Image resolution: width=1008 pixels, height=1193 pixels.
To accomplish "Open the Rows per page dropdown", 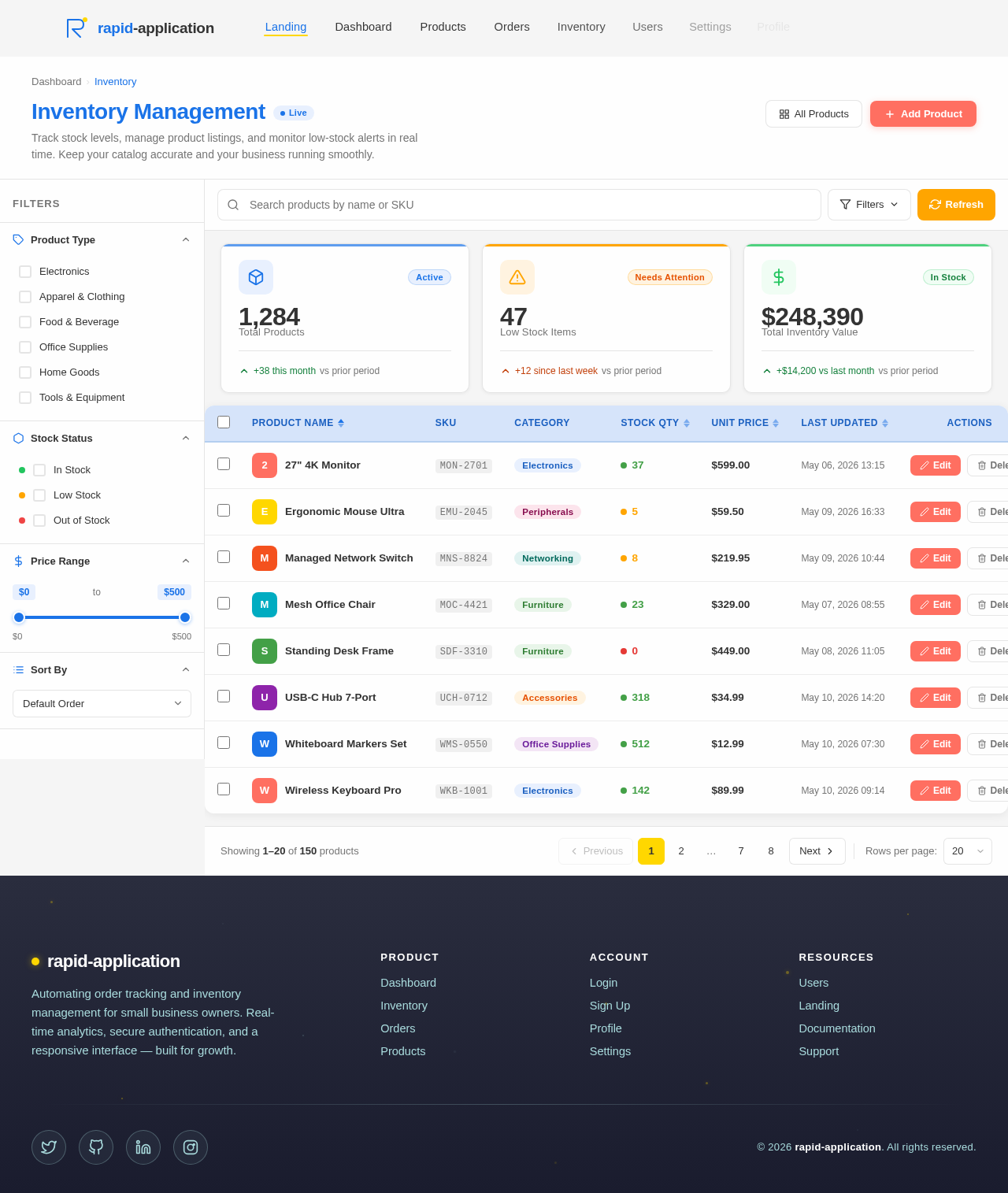I will pyautogui.click(x=968, y=851).
